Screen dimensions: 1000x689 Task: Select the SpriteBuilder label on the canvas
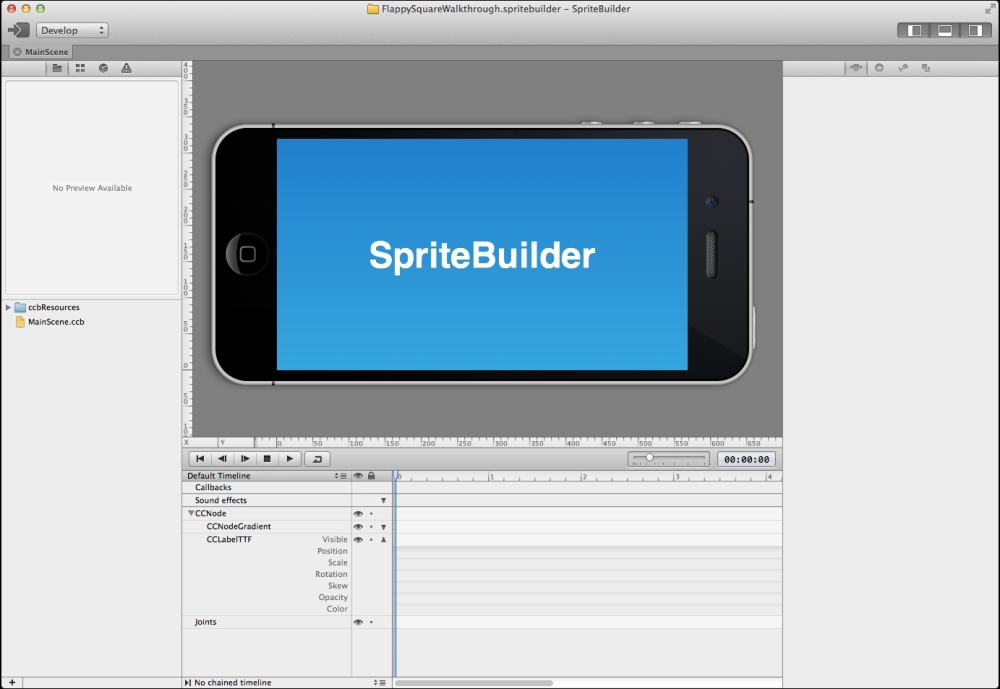[x=482, y=256]
